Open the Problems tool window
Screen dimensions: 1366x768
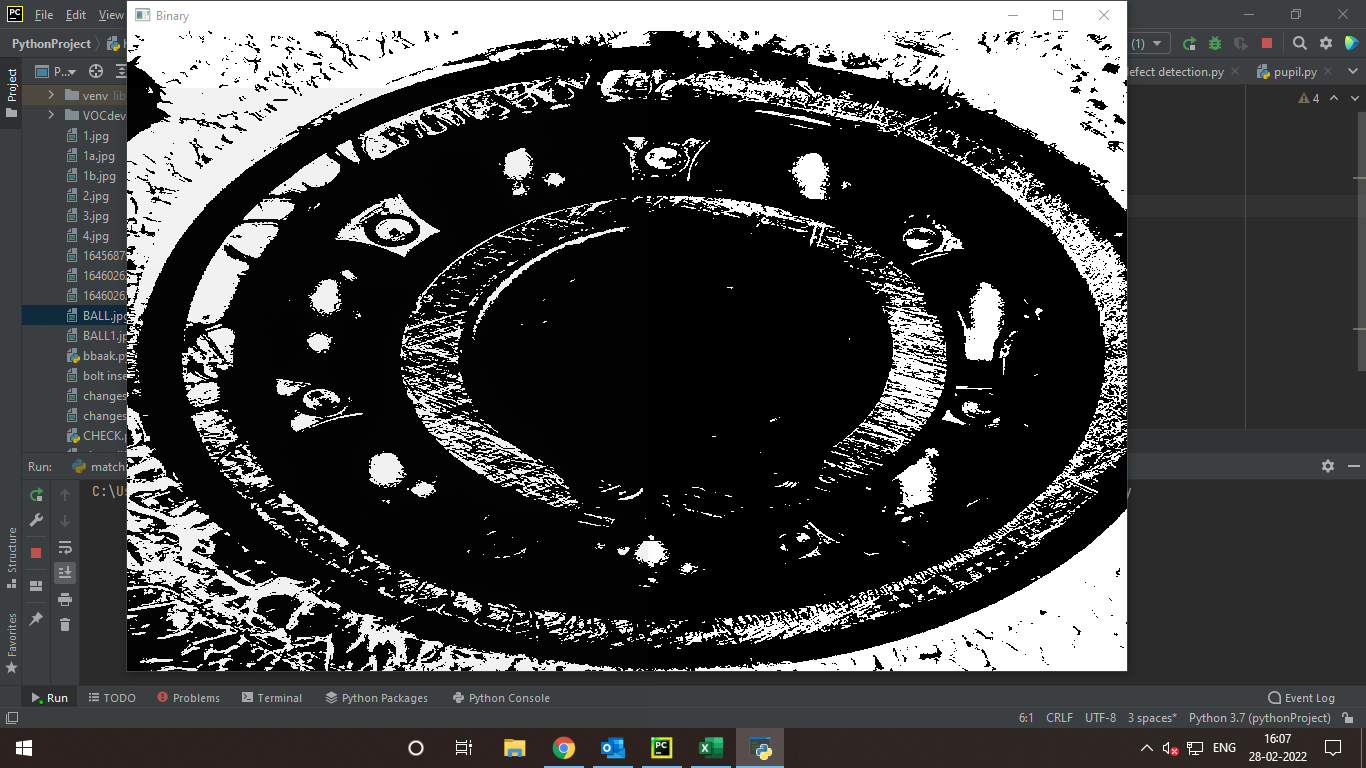coord(188,698)
